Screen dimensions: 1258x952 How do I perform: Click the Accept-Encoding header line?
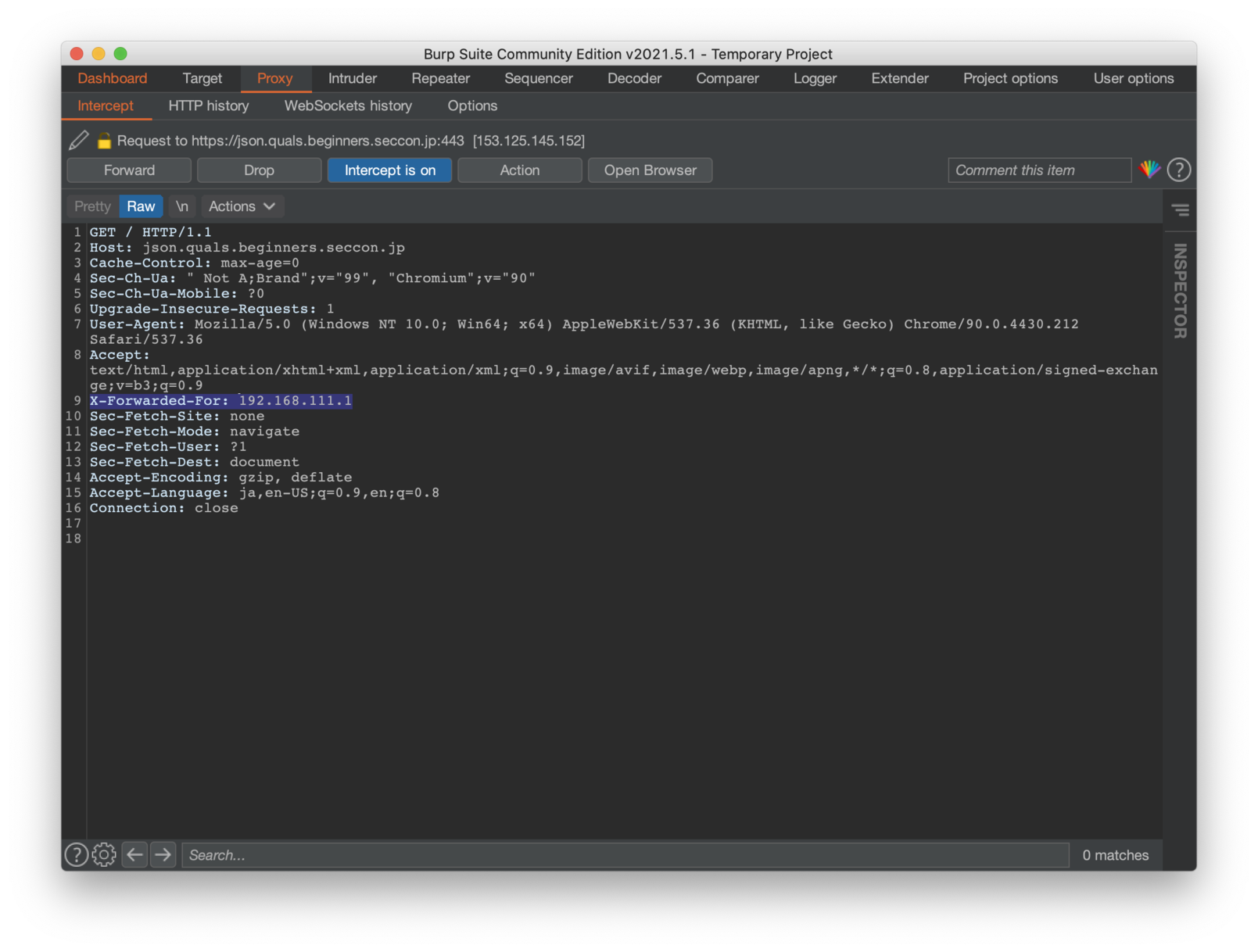click(220, 478)
